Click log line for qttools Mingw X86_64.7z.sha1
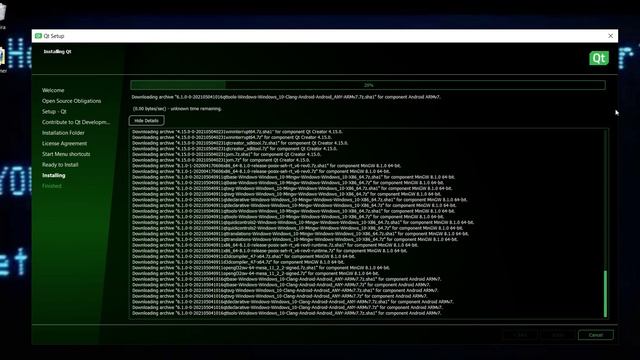This screenshot has width=640, height=360. 293,211
